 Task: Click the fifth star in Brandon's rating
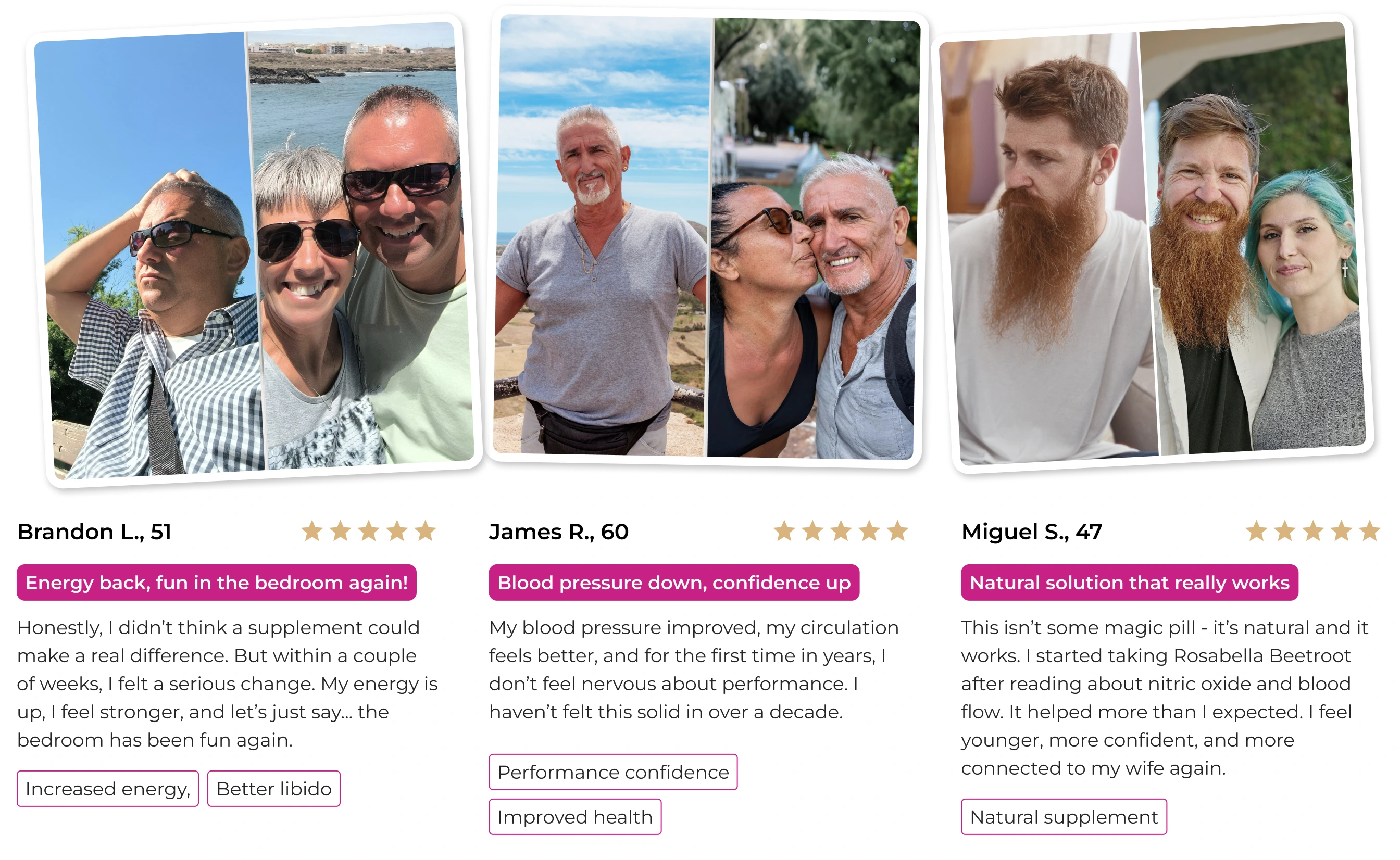pos(425,530)
